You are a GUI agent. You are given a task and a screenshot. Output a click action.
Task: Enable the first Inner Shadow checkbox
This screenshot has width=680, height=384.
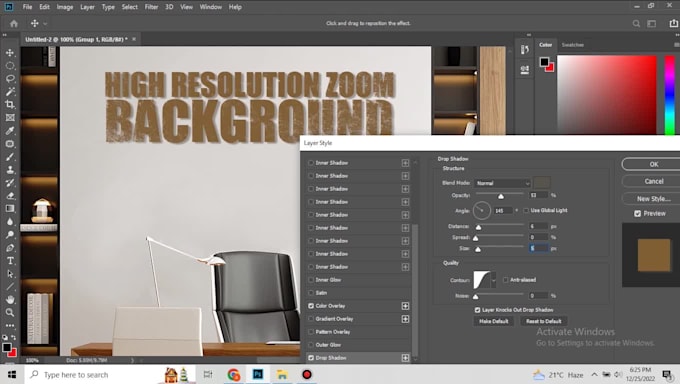[311, 163]
